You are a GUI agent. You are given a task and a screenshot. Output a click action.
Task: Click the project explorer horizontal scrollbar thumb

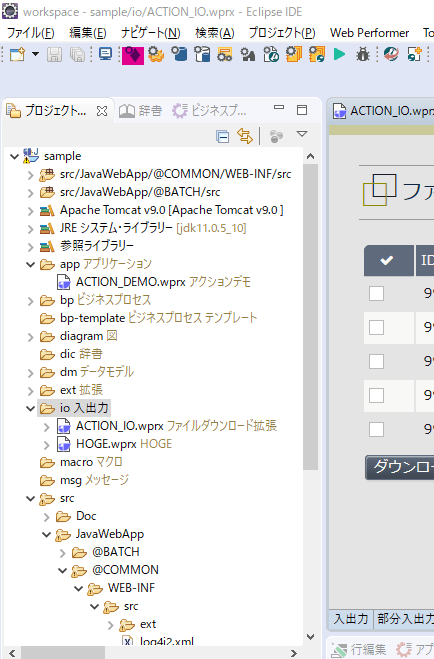pyautogui.click(x=63, y=653)
